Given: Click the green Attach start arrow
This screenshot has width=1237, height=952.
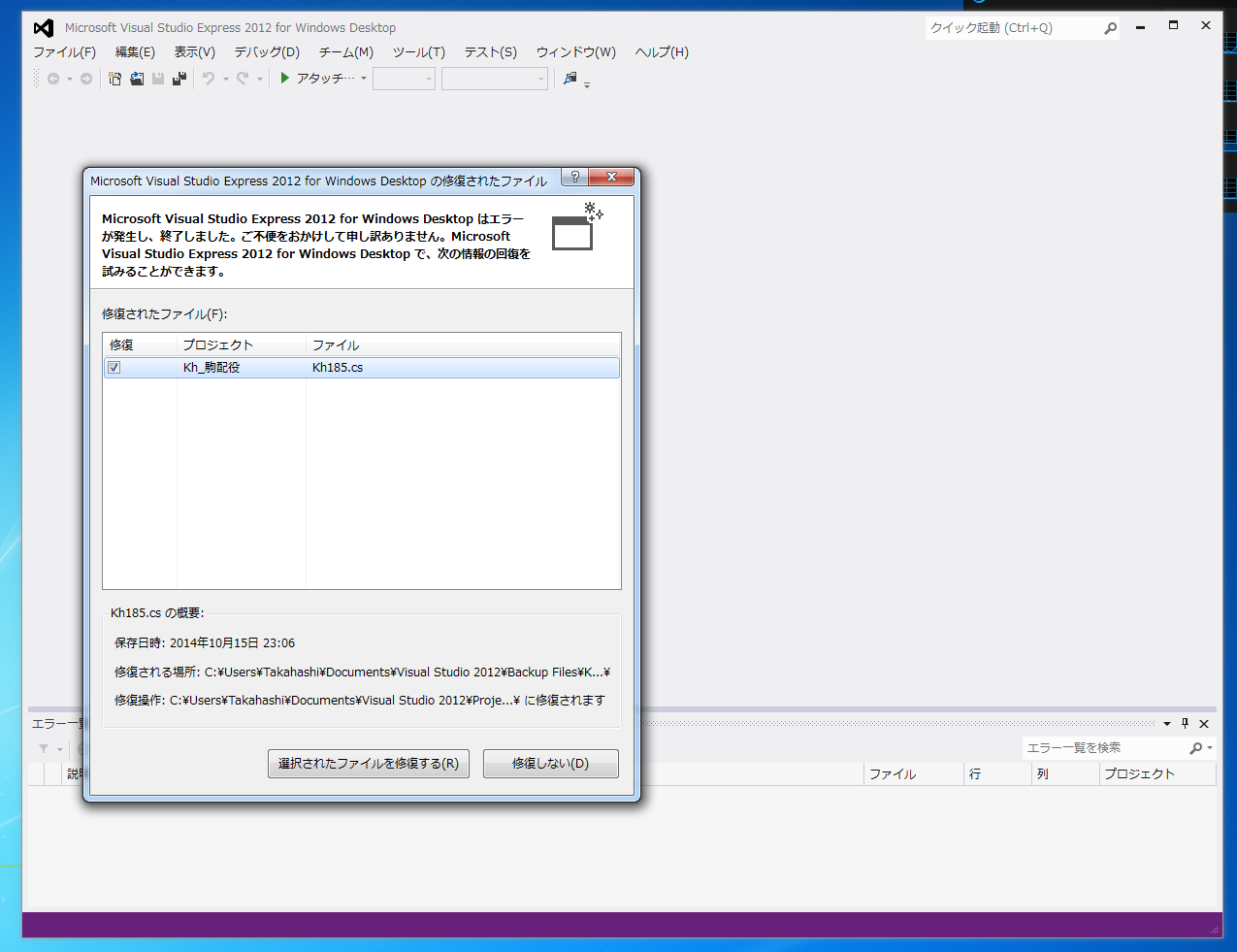Looking at the screenshot, I should 285,78.
